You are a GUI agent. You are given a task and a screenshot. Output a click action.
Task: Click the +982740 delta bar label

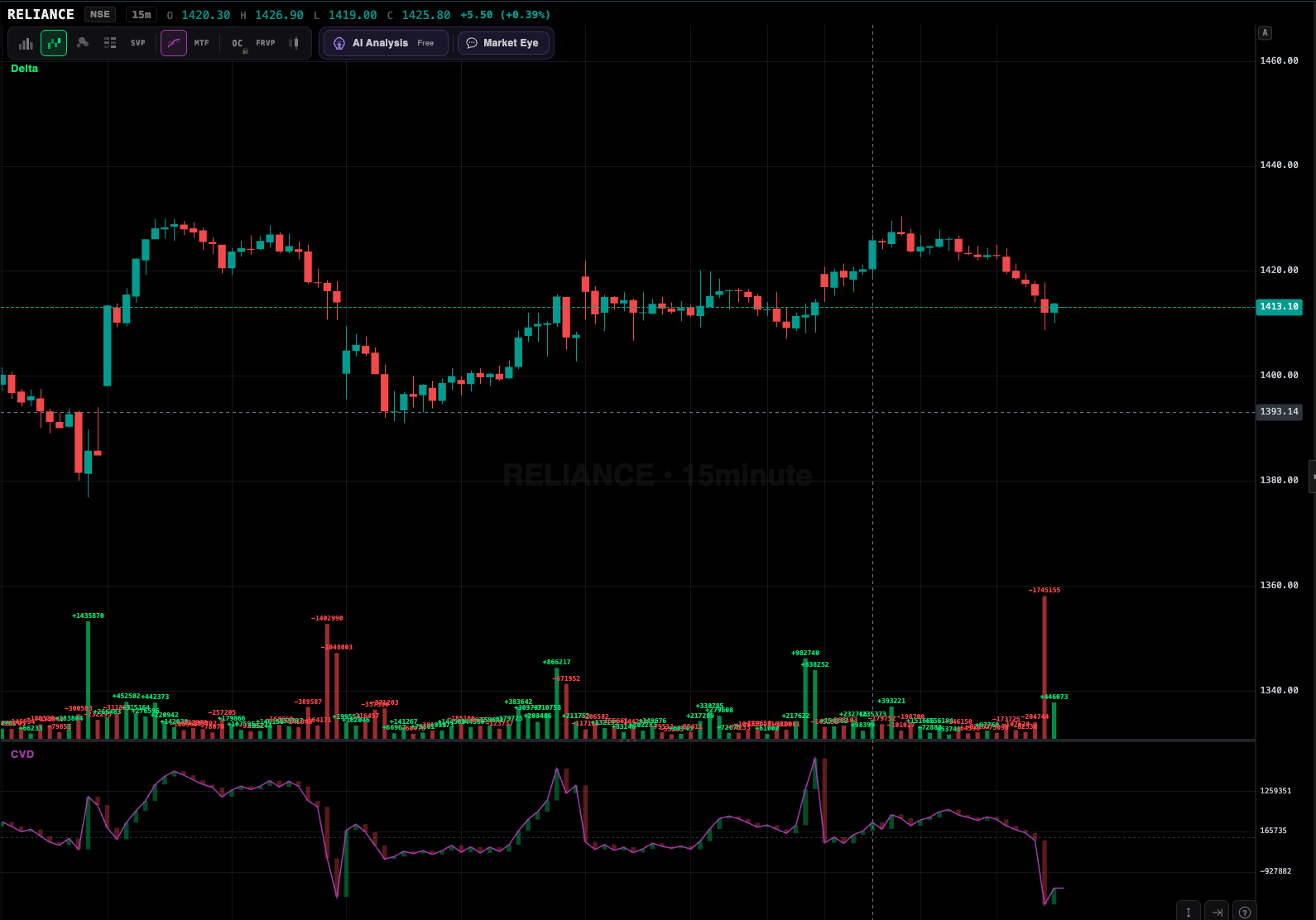pyautogui.click(x=805, y=653)
